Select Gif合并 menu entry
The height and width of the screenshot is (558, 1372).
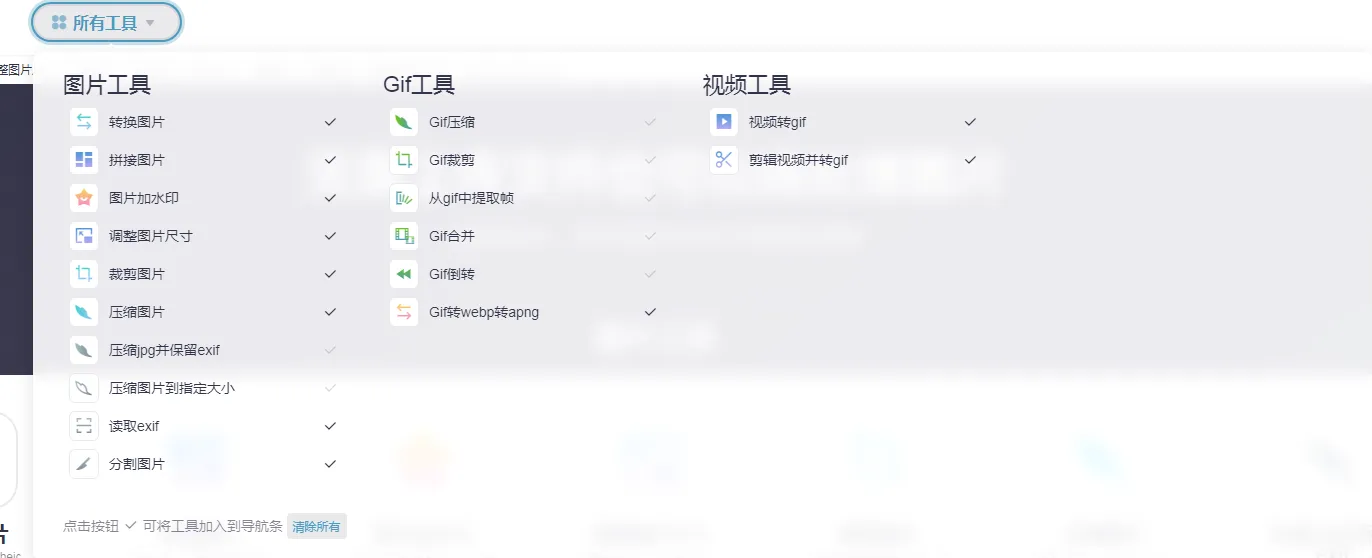click(452, 236)
